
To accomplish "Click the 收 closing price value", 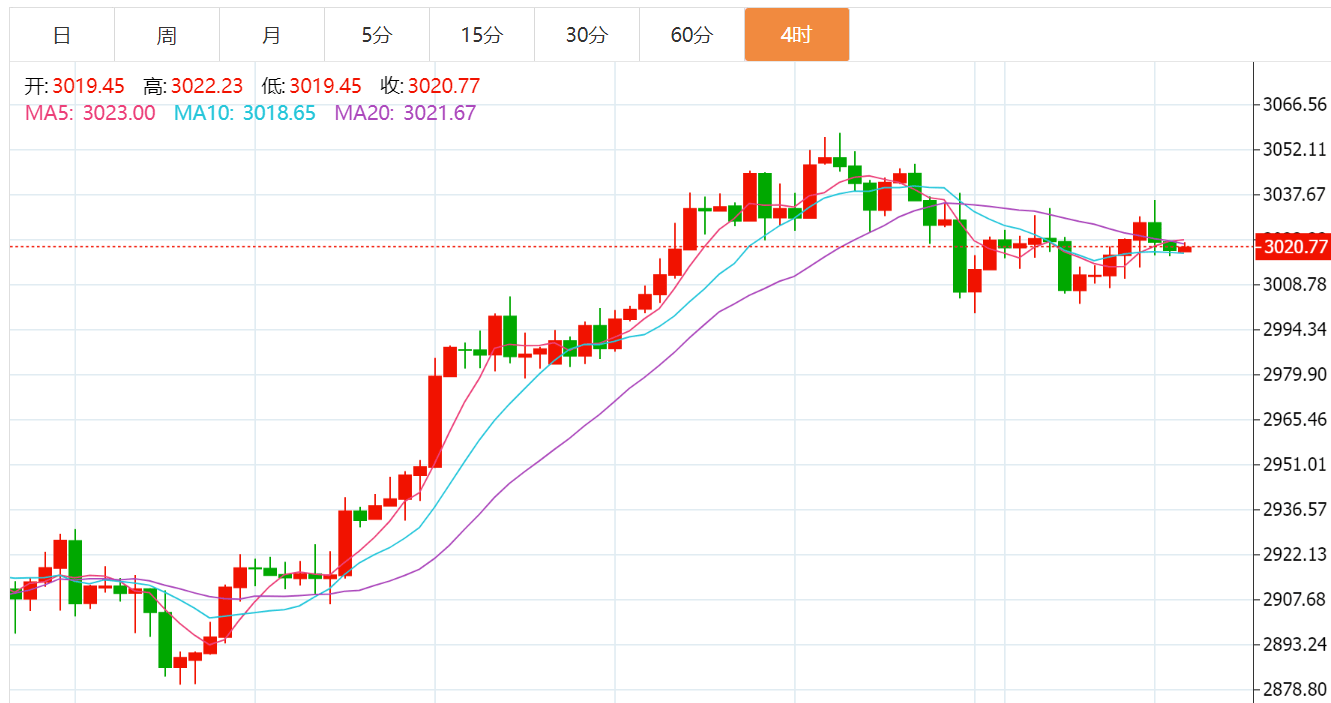I will [444, 87].
